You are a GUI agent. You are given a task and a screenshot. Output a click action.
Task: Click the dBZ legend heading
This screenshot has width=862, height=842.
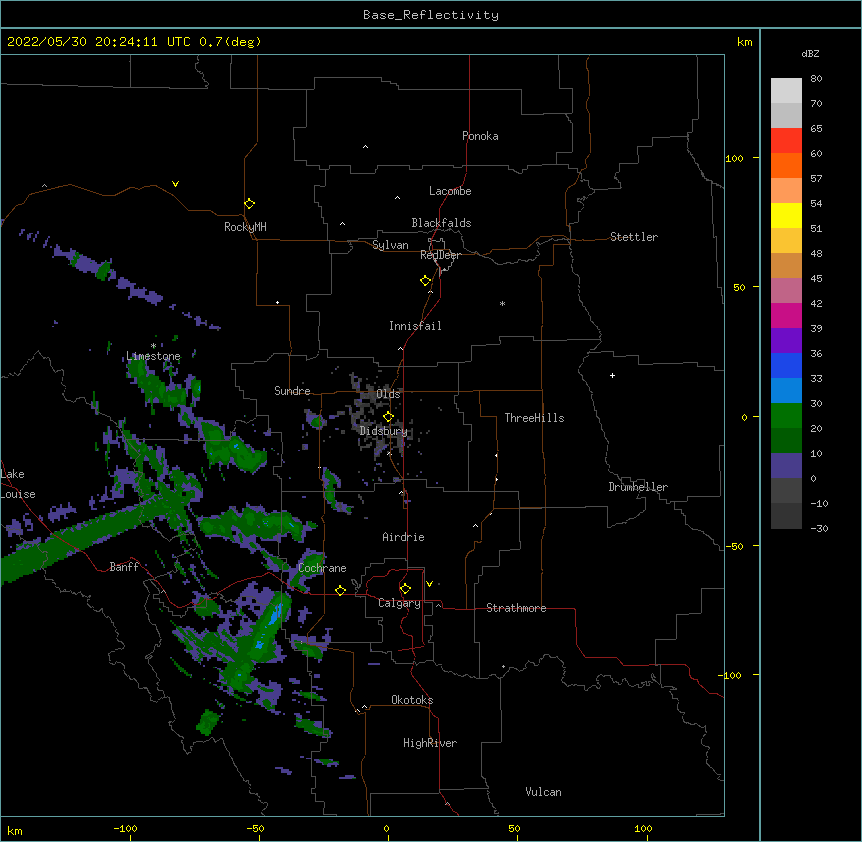[x=810, y=54]
